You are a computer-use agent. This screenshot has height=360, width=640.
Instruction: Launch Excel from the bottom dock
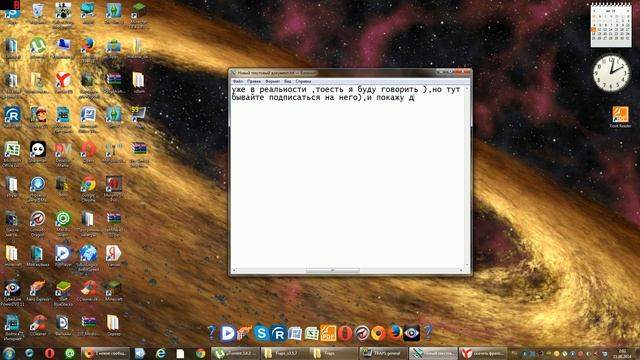(x=311, y=333)
